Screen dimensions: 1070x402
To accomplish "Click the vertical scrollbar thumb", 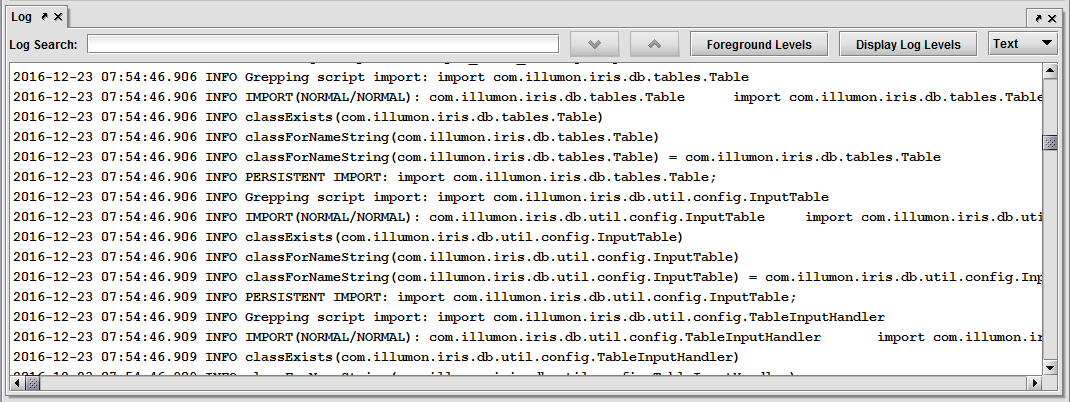I will [x=1050, y=142].
